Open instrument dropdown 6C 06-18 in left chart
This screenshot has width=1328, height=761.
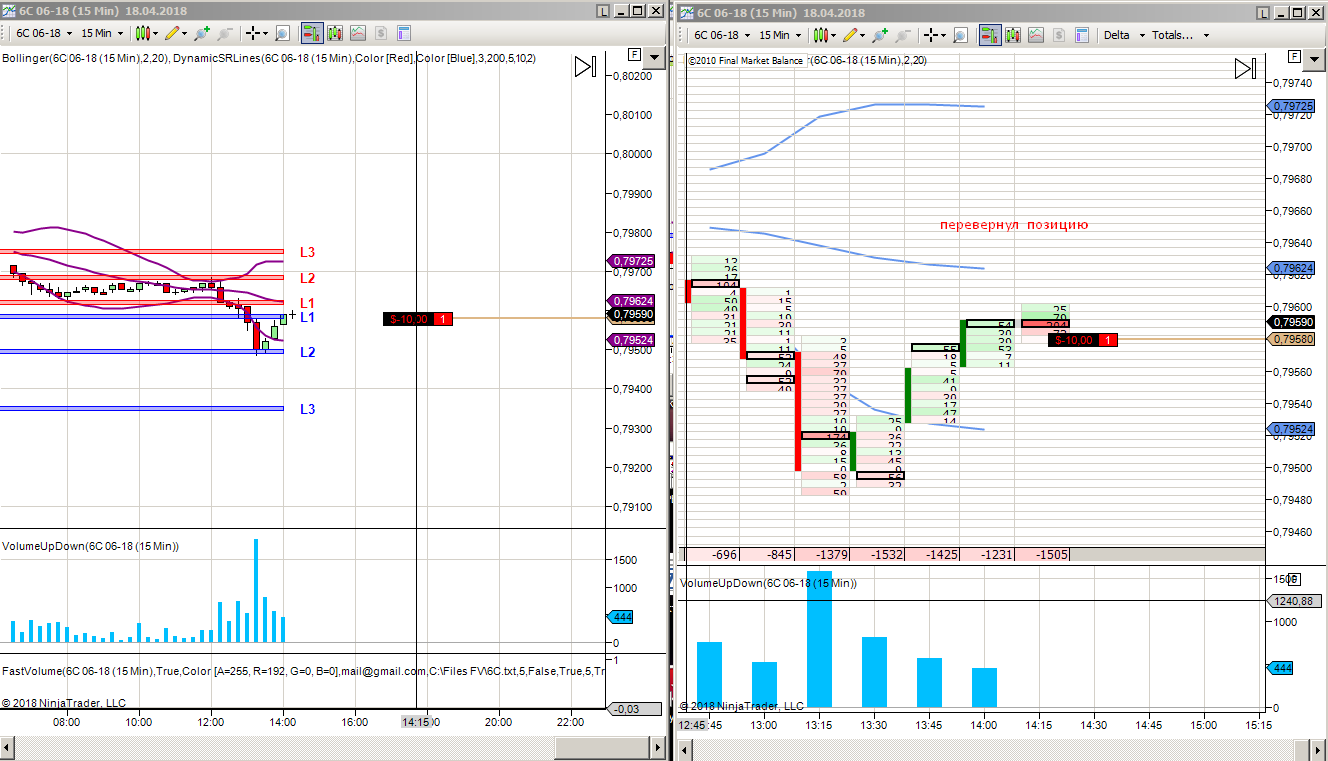click(45, 33)
